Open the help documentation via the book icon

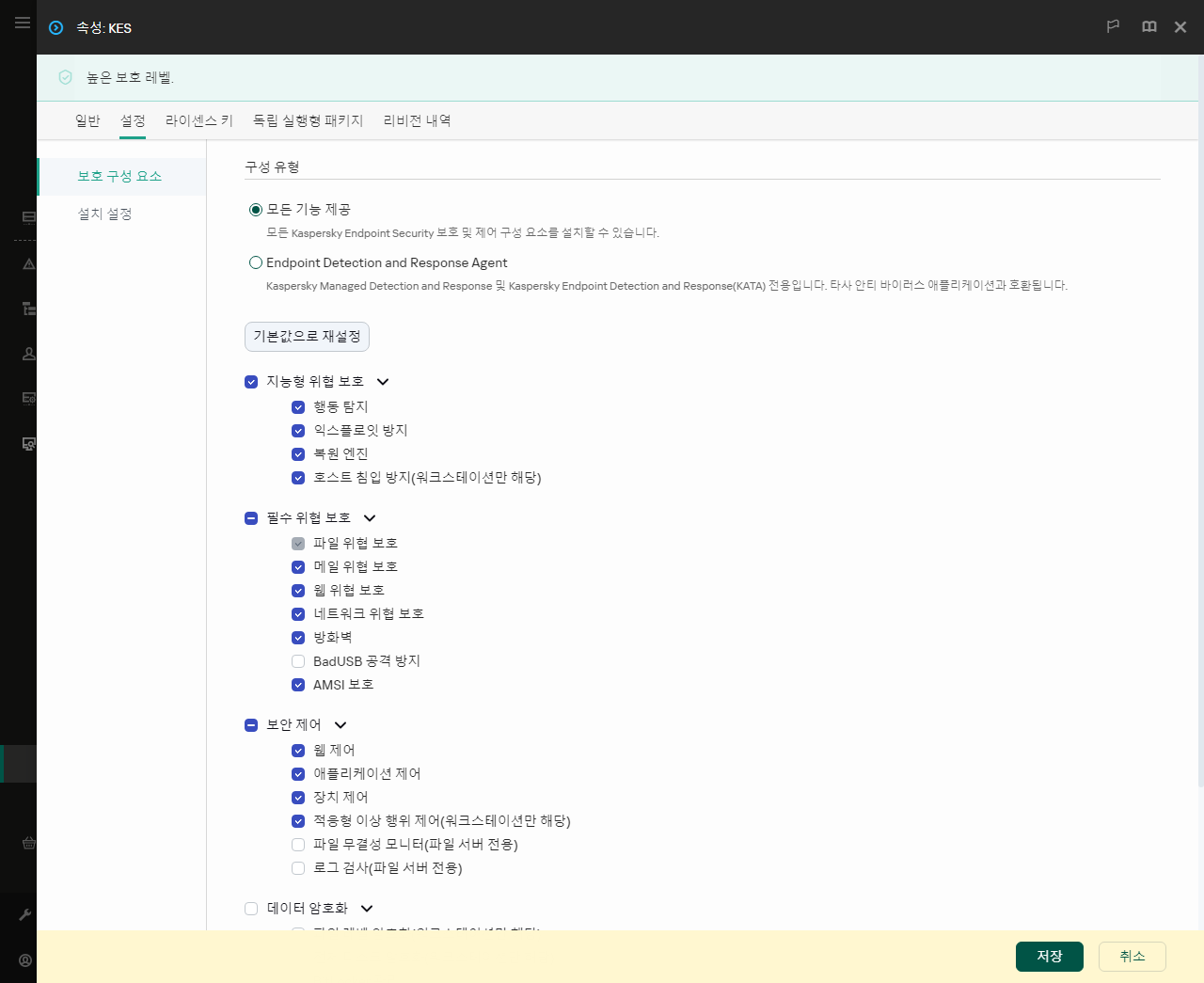[1149, 27]
